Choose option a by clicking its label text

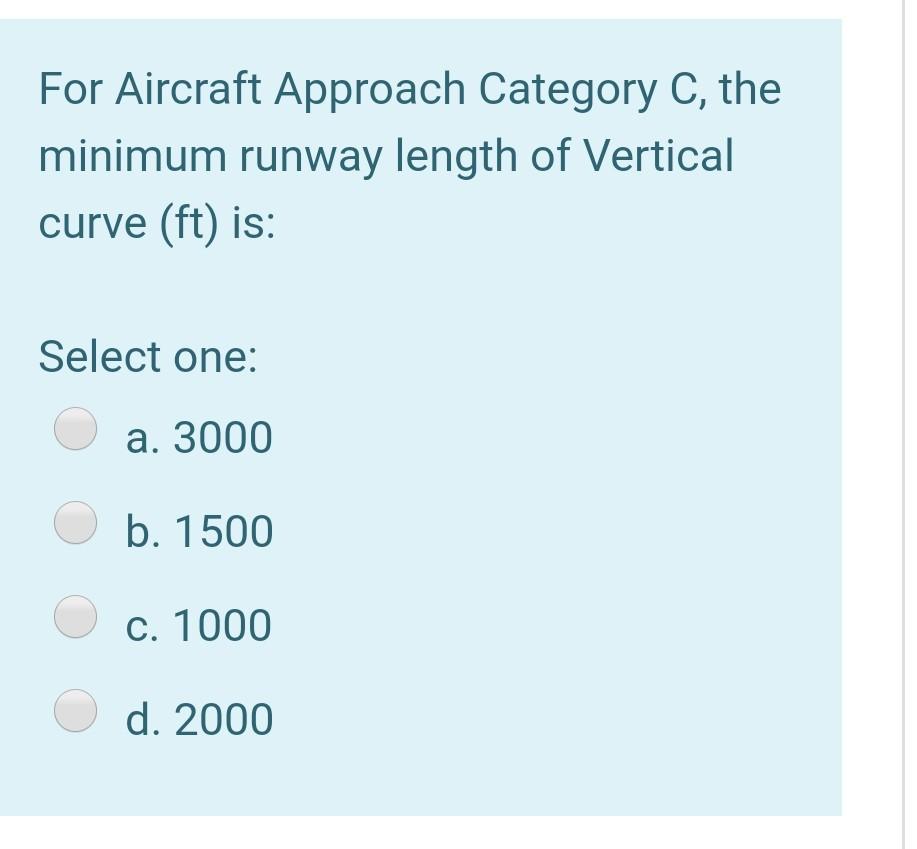[x=198, y=436]
